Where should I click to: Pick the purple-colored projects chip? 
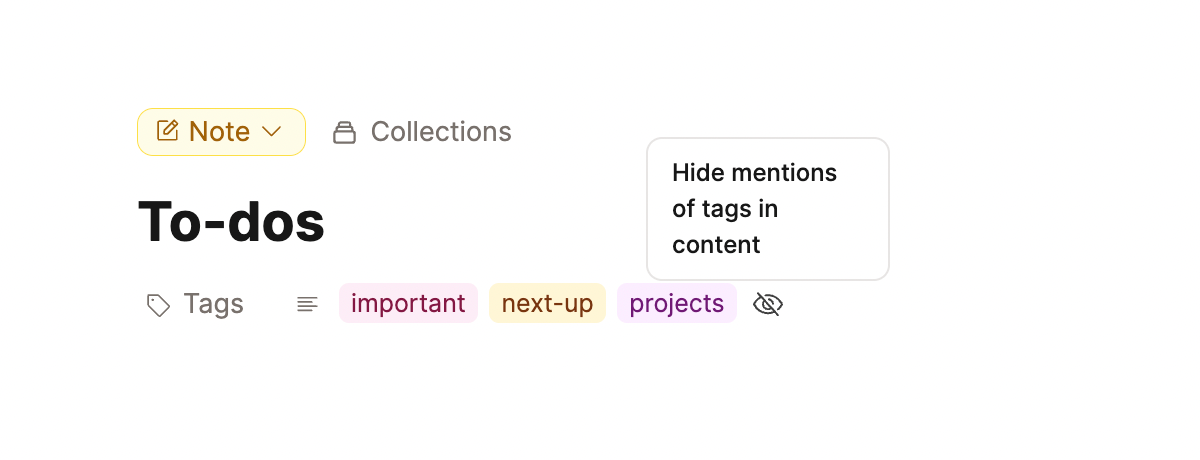click(677, 303)
